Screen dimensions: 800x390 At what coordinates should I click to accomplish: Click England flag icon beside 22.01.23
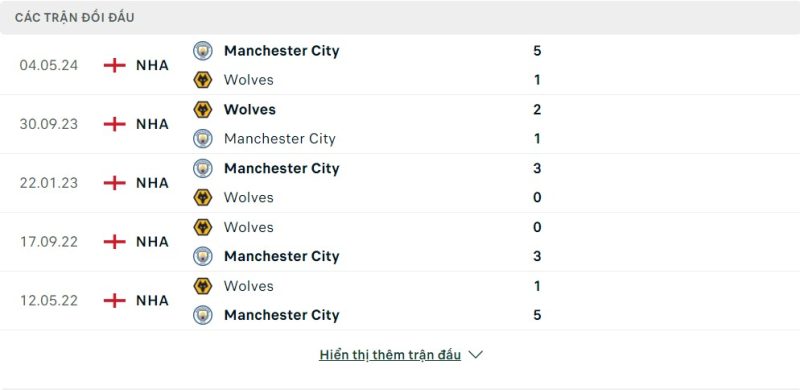(114, 183)
